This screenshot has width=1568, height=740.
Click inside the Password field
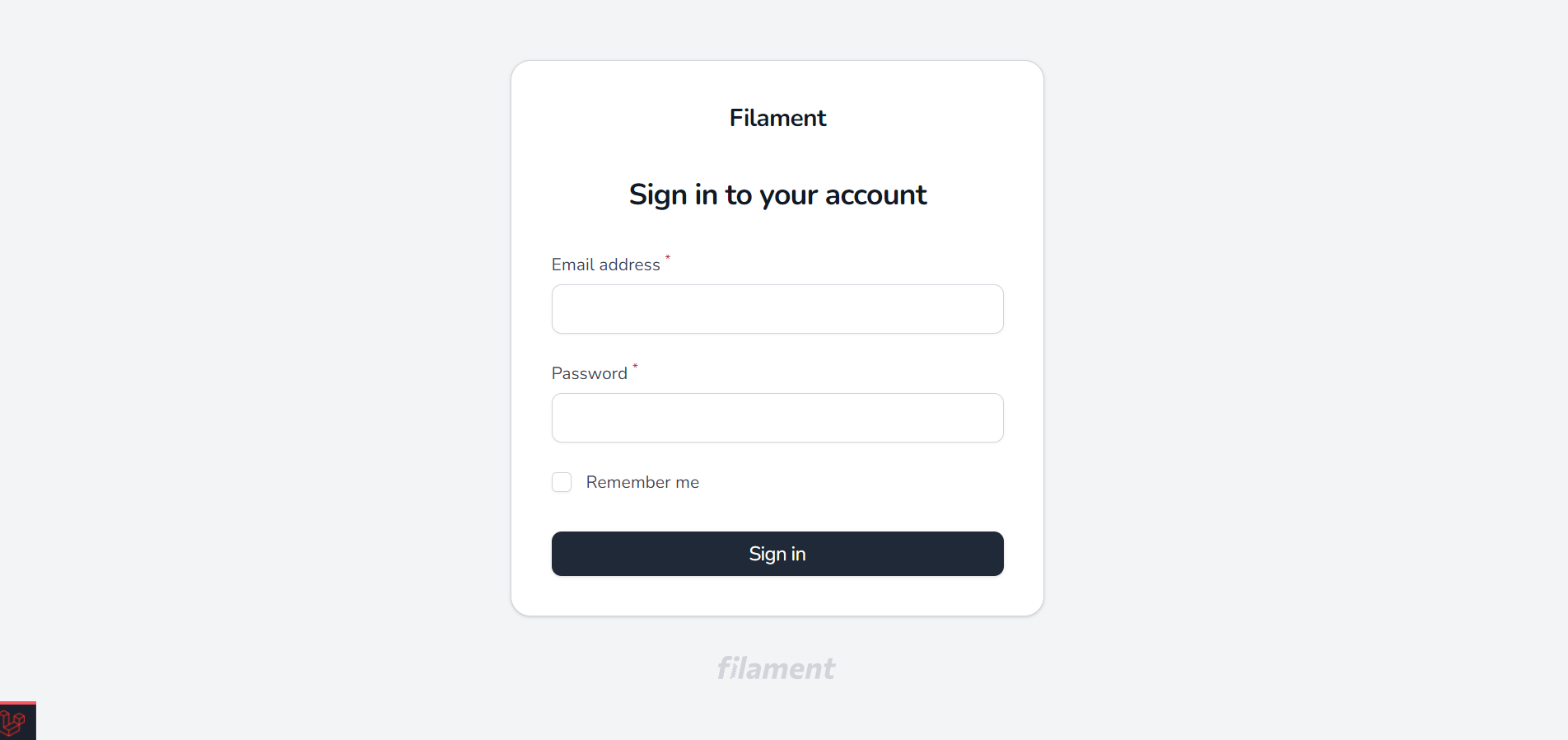[777, 418]
